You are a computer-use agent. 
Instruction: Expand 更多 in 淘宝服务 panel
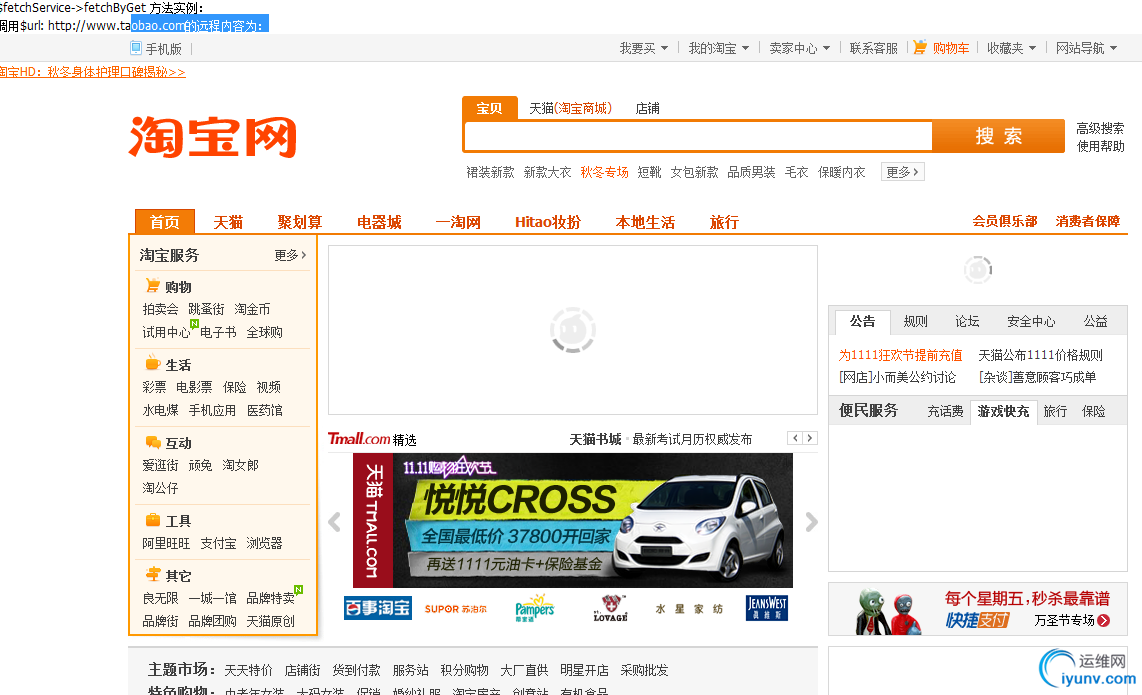tap(291, 255)
